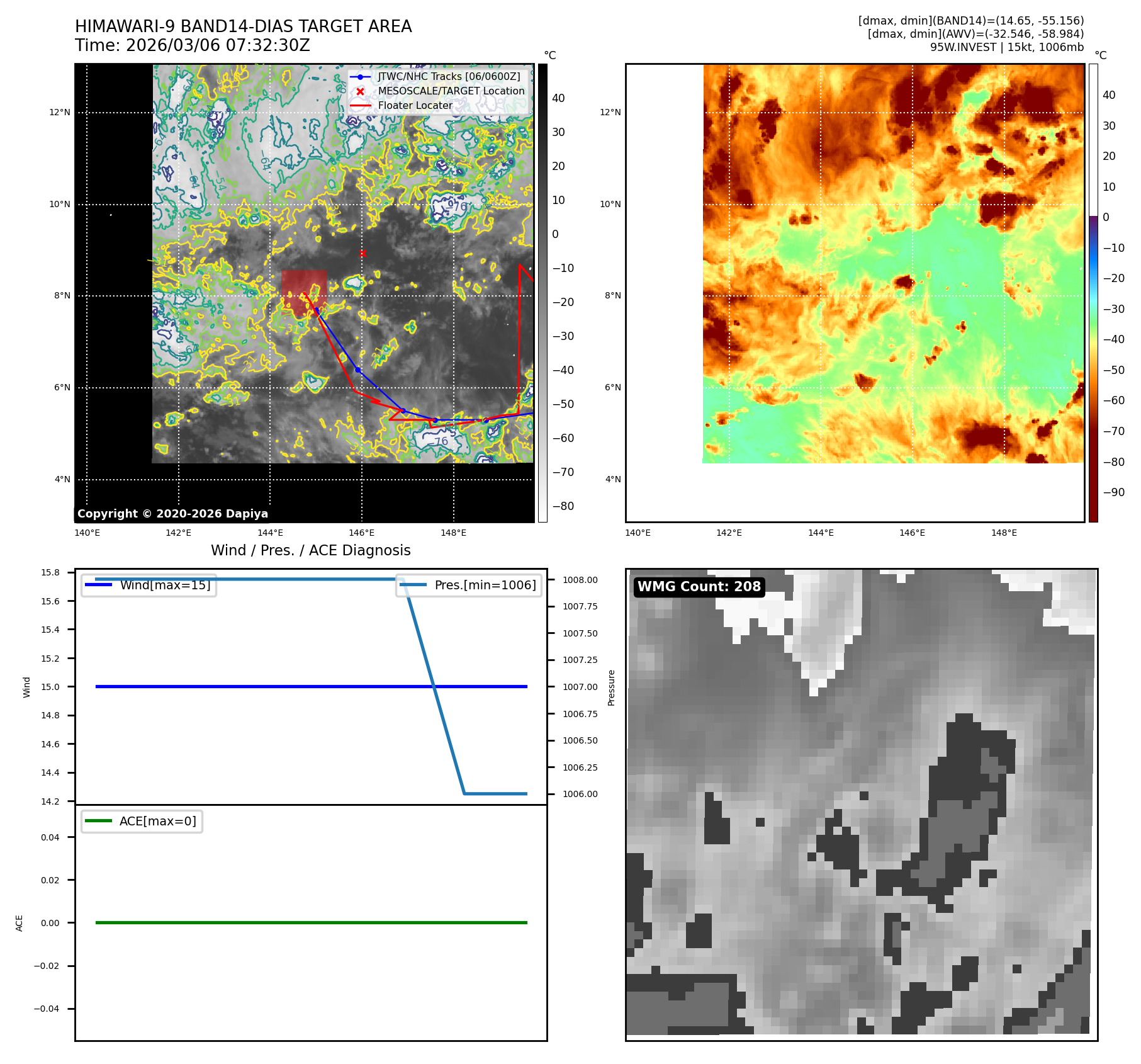
Task: Select the JTWC/NHC Tracks legend entry
Action: click(x=449, y=77)
